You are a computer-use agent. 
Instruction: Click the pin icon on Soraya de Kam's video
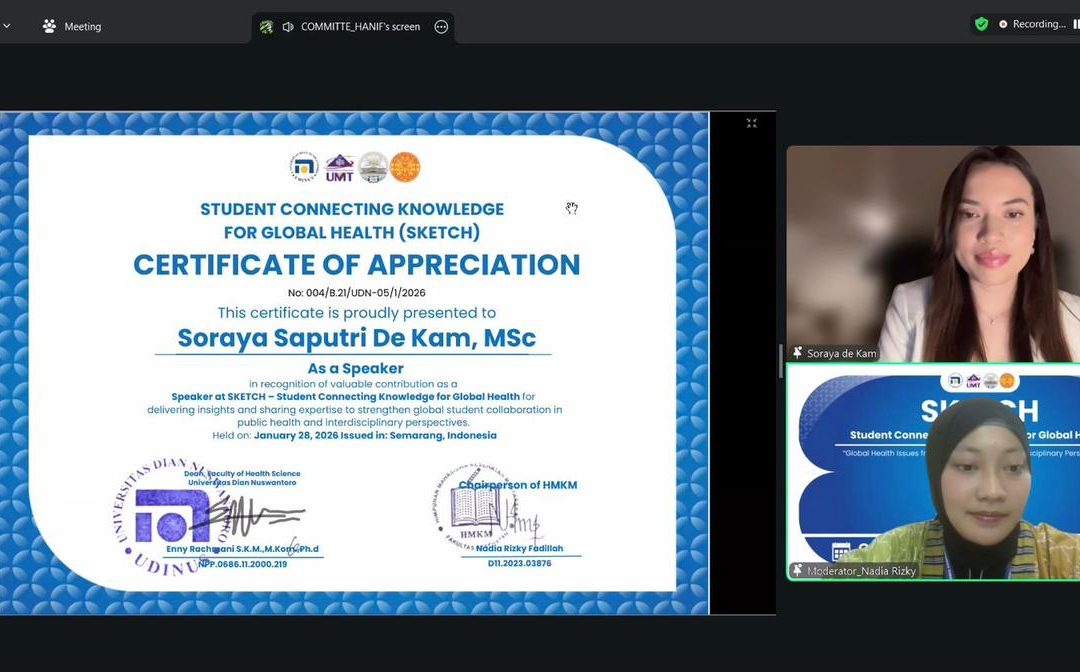click(x=798, y=353)
